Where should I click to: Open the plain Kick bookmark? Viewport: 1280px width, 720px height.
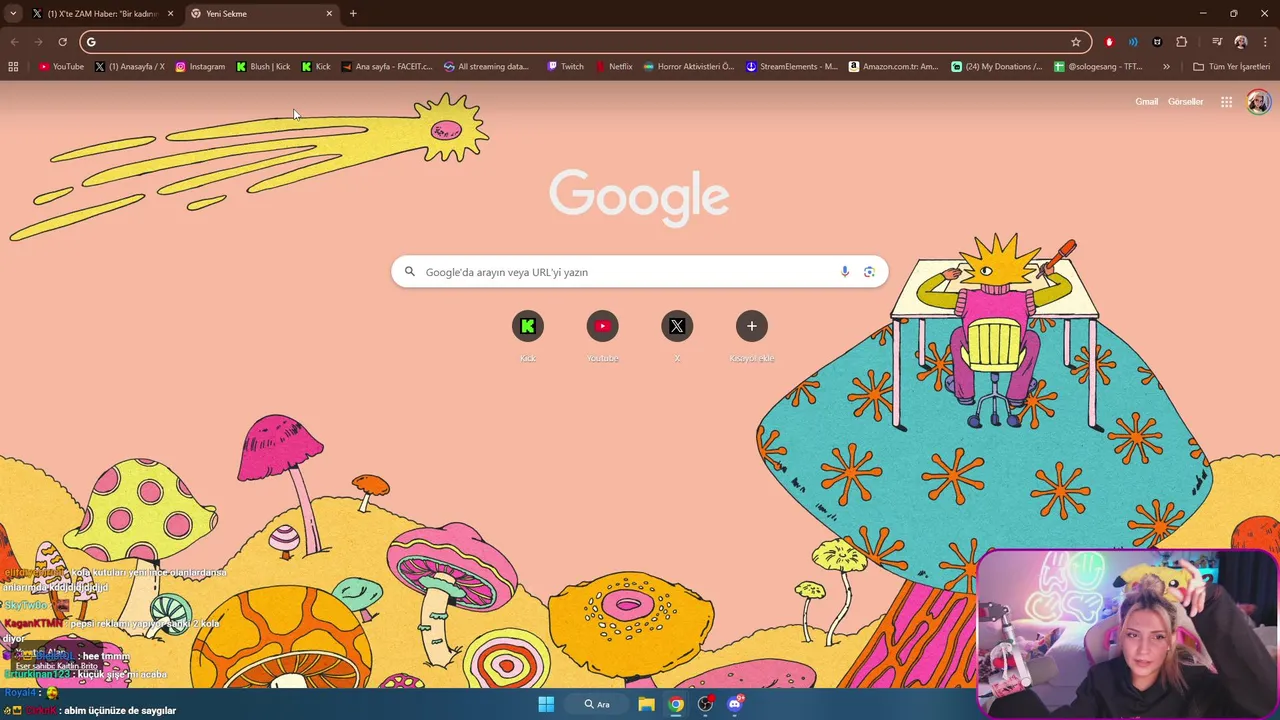[316, 67]
